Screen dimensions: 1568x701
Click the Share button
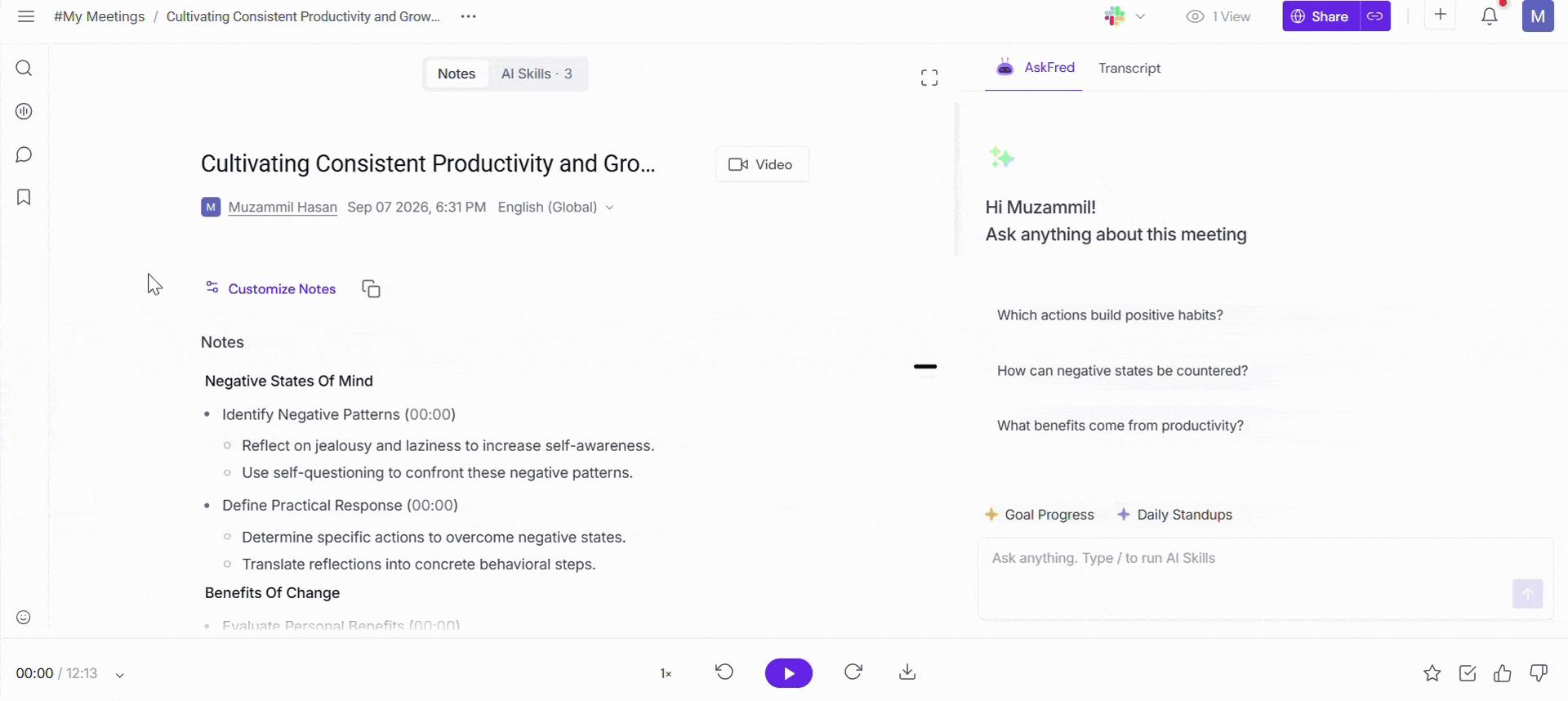pos(1321,16)
